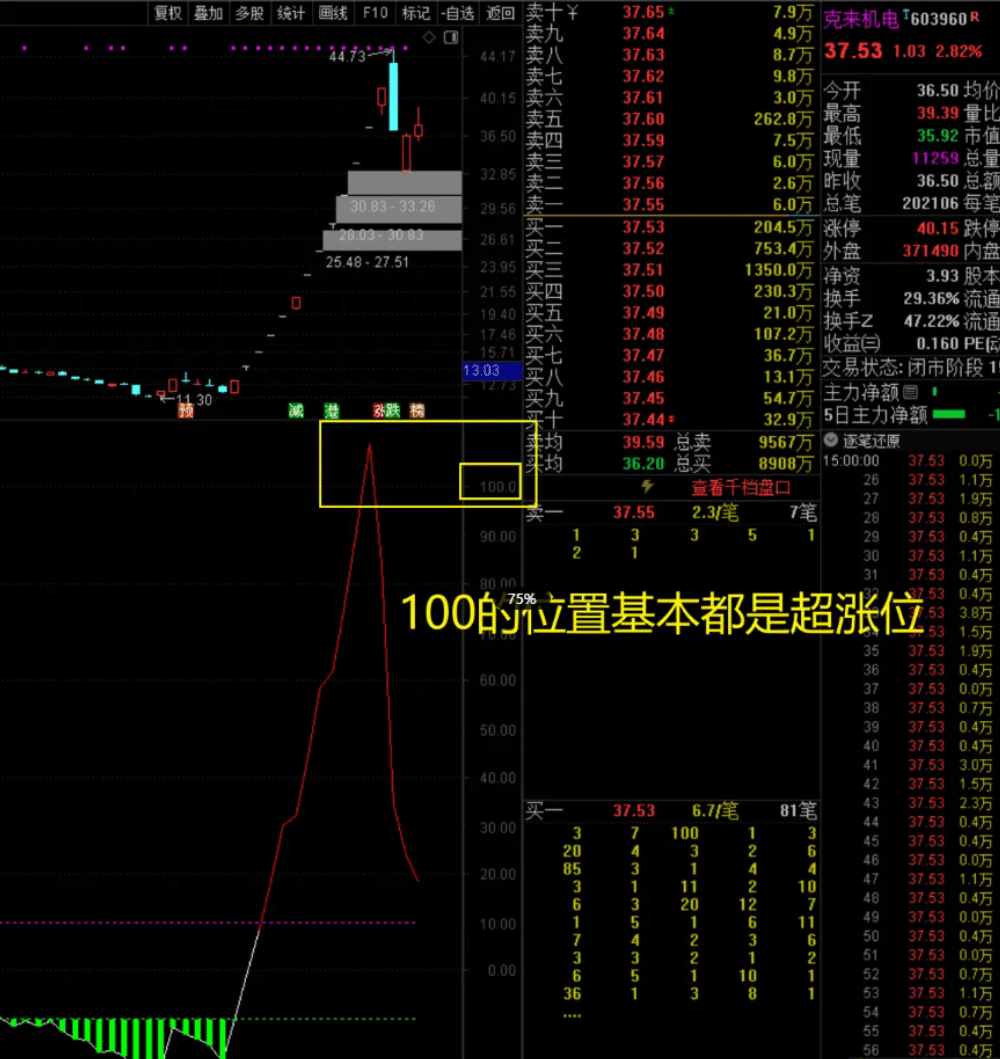The width and height of the screenshot is (1000, 1059).
Task: Click the queue order of 100 lots
Action: (685, 833)
